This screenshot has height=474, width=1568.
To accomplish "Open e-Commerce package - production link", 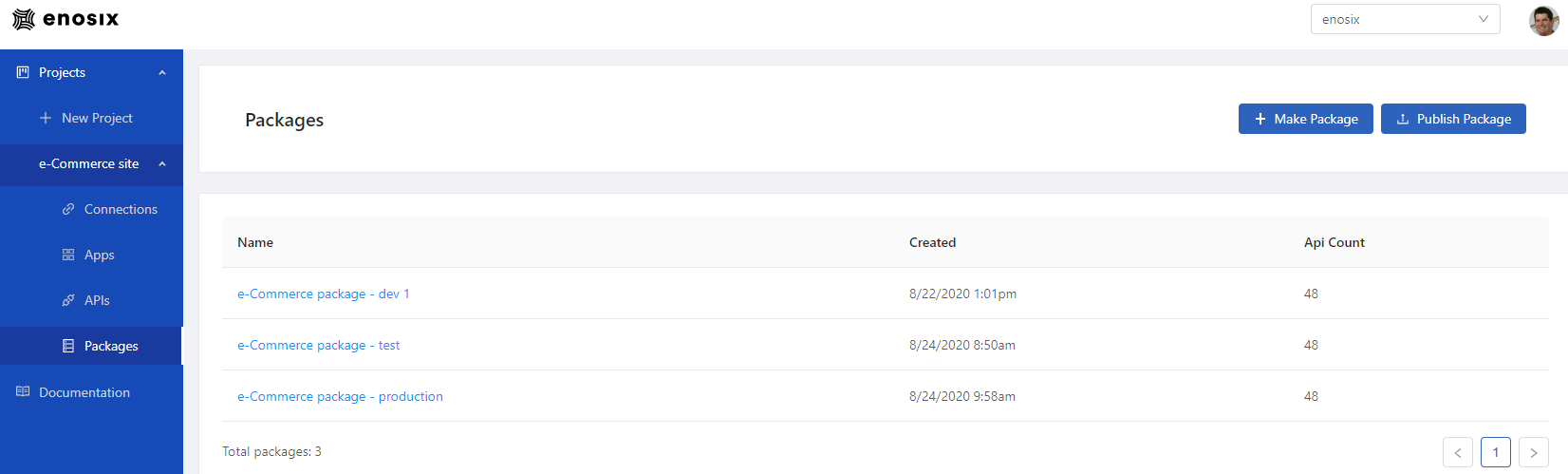I will pos(340,396).
